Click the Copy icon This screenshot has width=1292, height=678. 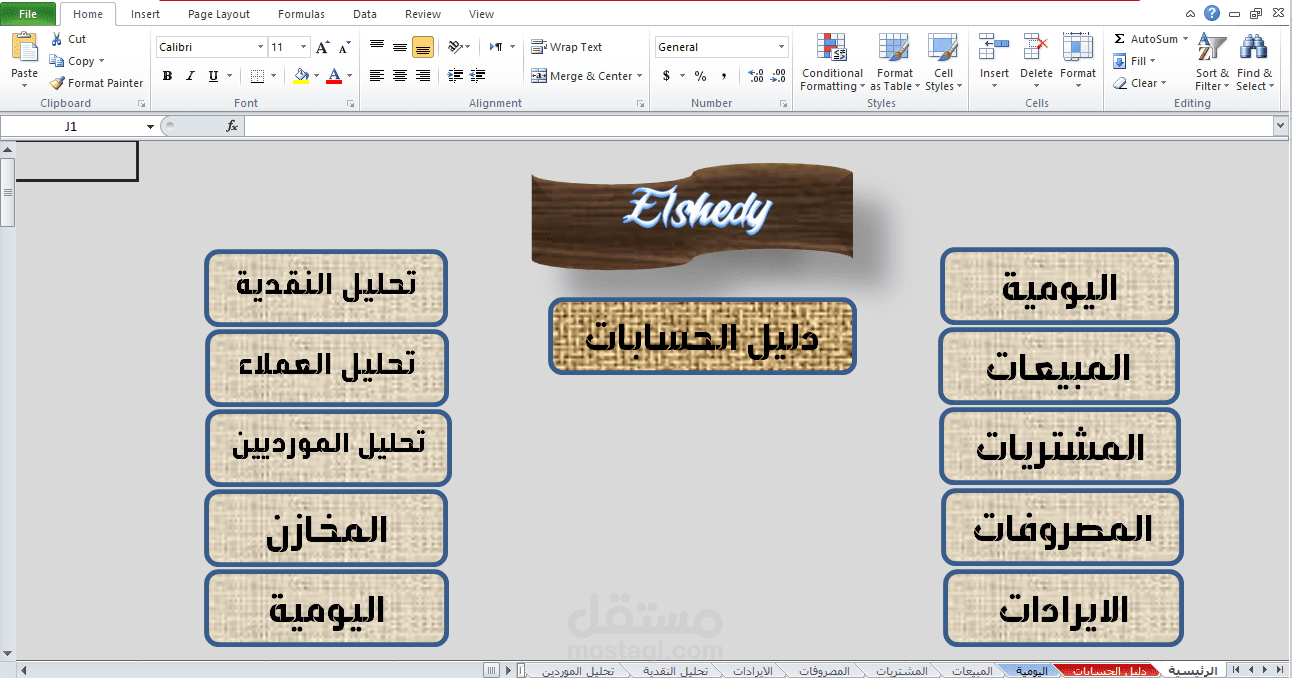(x=57, y=61)
